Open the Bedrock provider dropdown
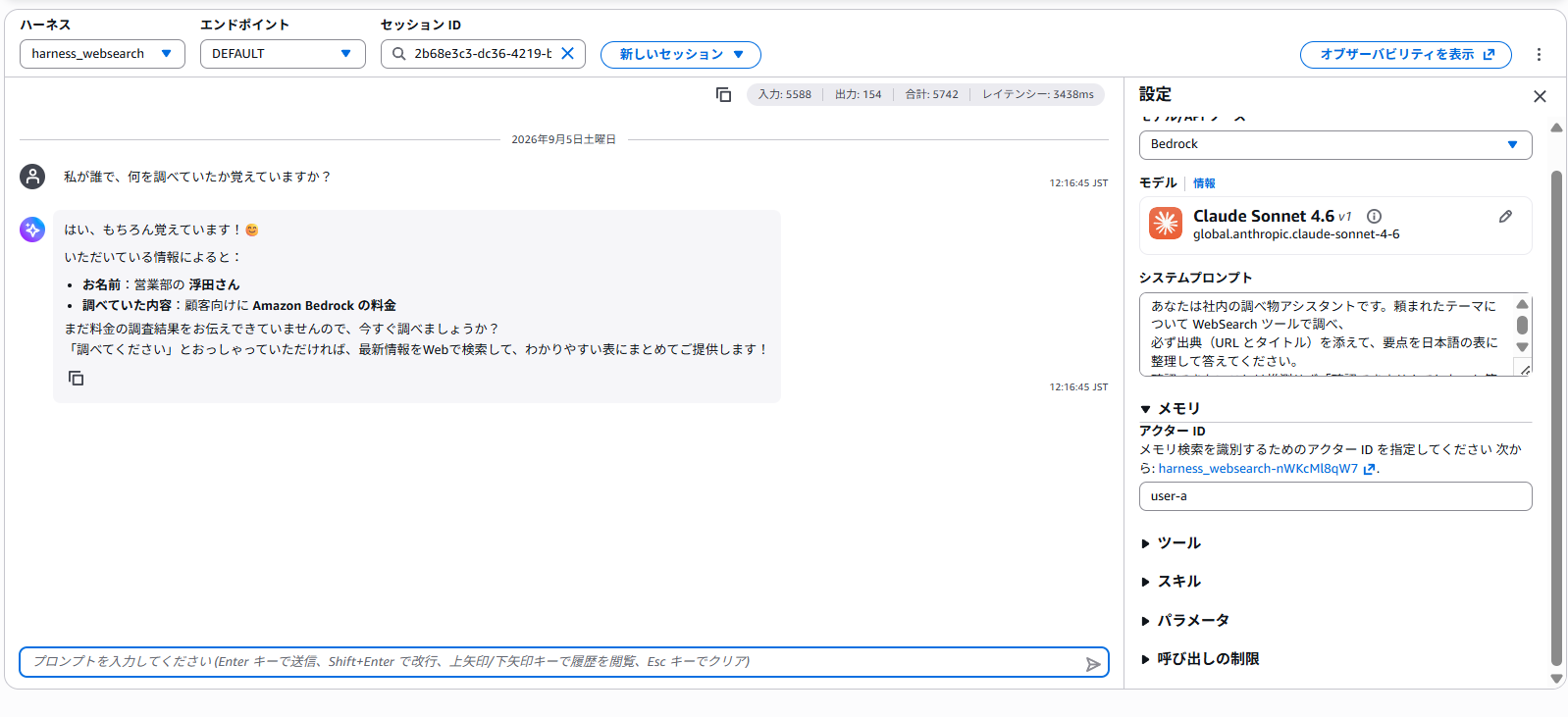This screenshot has width=1568, height=717. [1335, 144]
